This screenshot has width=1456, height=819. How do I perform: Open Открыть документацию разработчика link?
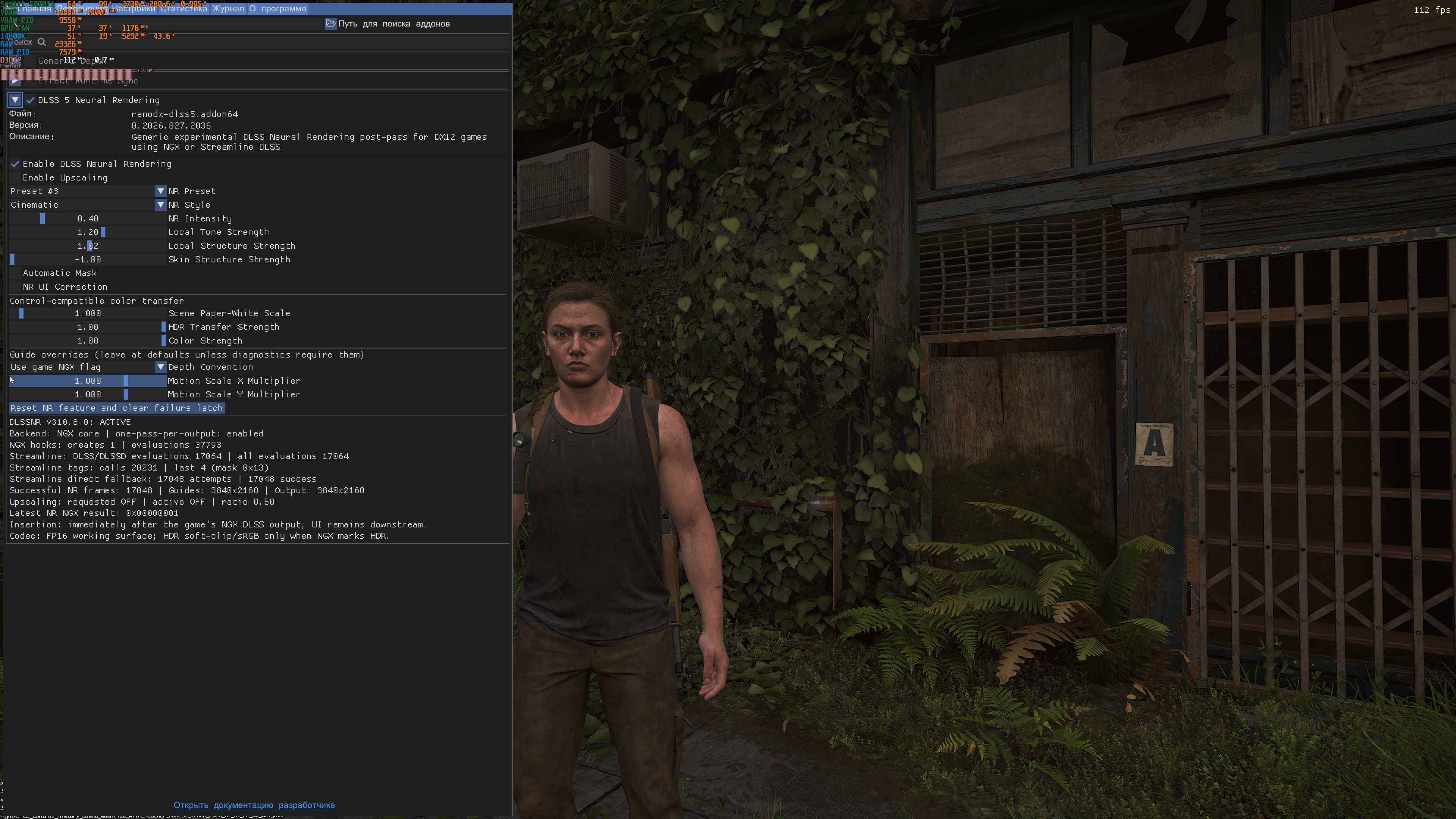(x=254, y=805)
